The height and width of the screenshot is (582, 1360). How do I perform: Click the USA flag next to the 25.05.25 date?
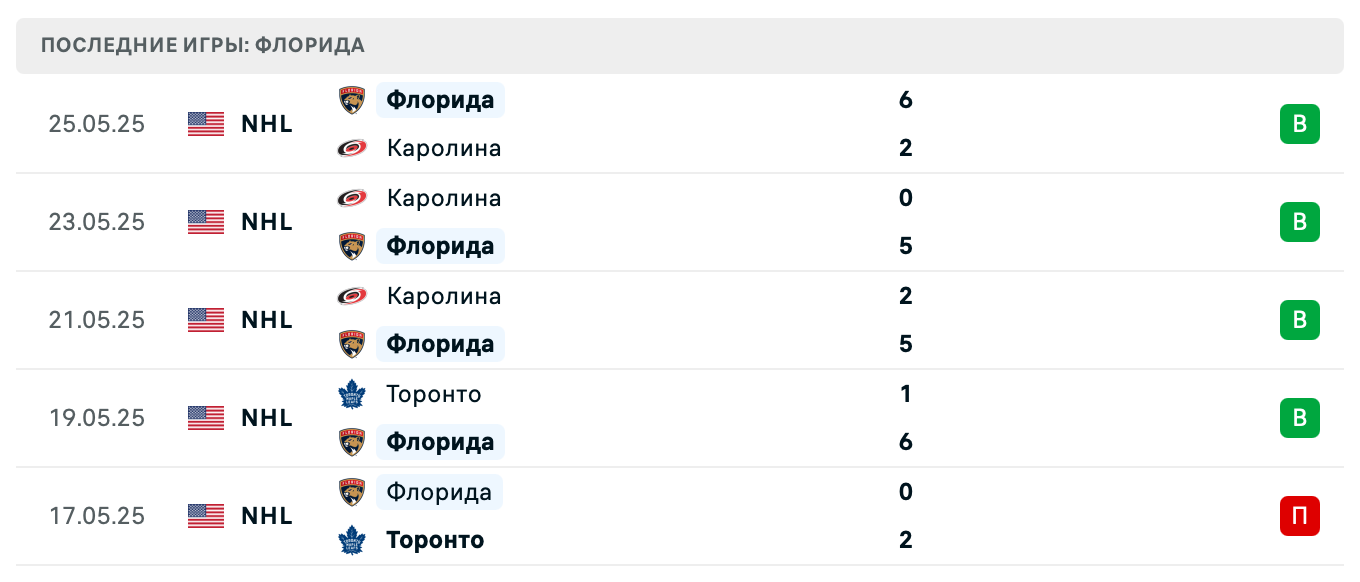pyautogui.click(x=205, y=124)
